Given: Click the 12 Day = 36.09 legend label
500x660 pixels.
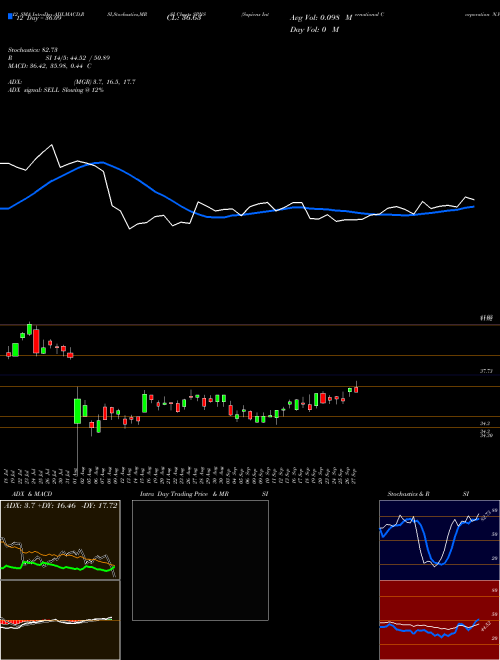Looking at the screenshot, I should point(38,18).
